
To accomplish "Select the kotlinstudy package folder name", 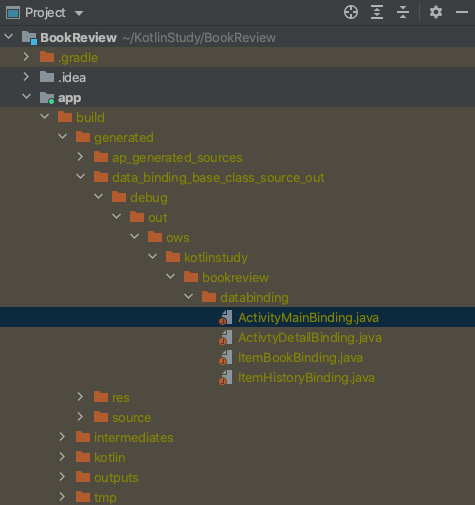I will [216, 257].
